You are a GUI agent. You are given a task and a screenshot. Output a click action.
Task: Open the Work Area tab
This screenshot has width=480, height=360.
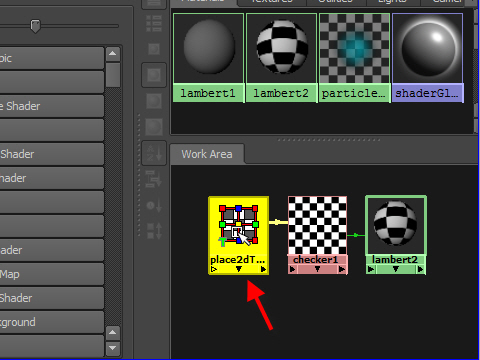(x=207, y=154)
